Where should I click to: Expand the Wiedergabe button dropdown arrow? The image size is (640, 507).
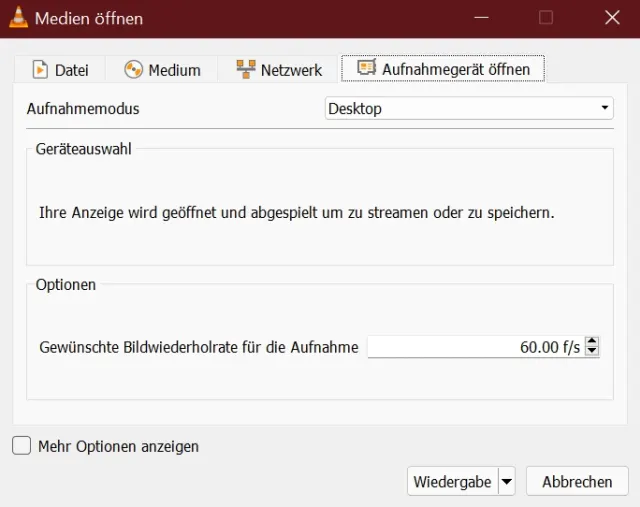(x=506, y=481)
